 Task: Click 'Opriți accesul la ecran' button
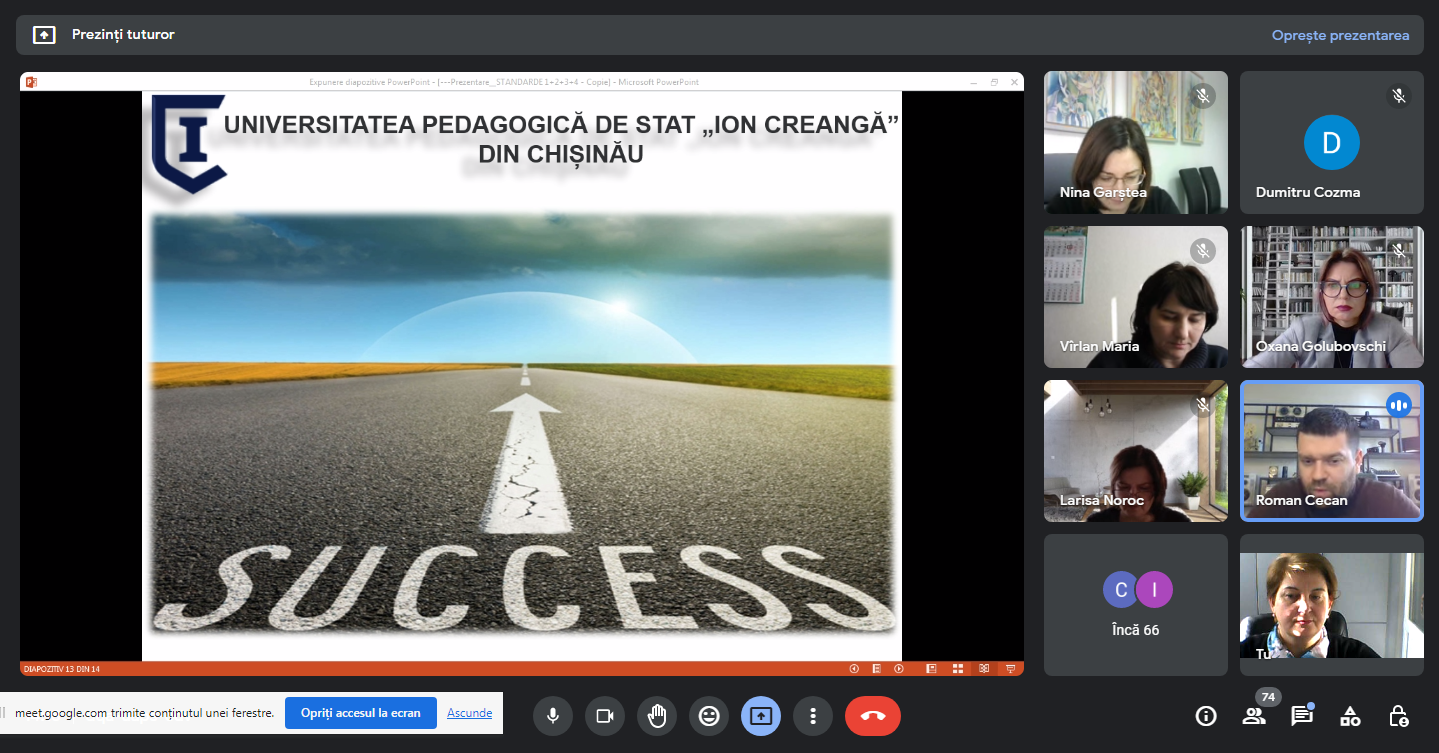(x=361, y=713)
